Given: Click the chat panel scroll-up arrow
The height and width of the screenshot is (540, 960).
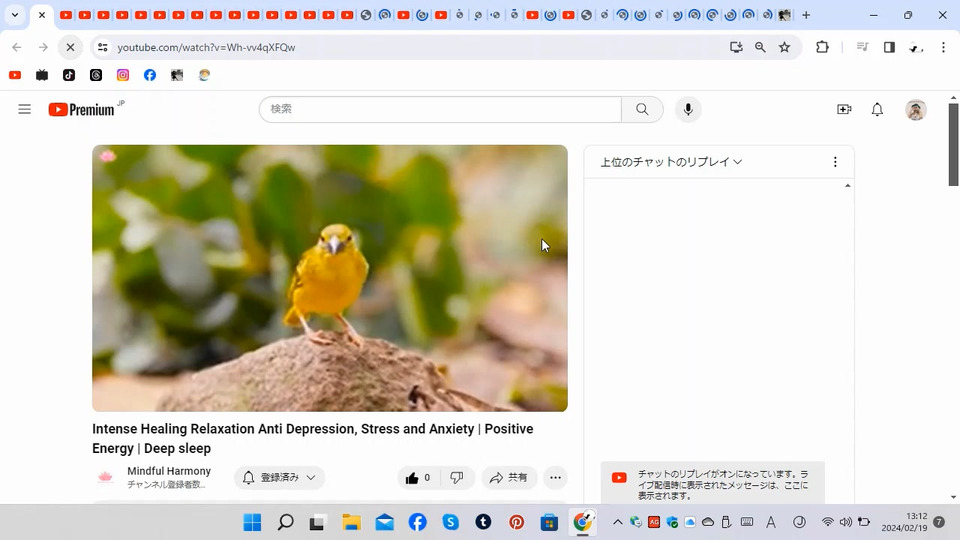Looking at the screenshot, I should click(x=847, y=186).
